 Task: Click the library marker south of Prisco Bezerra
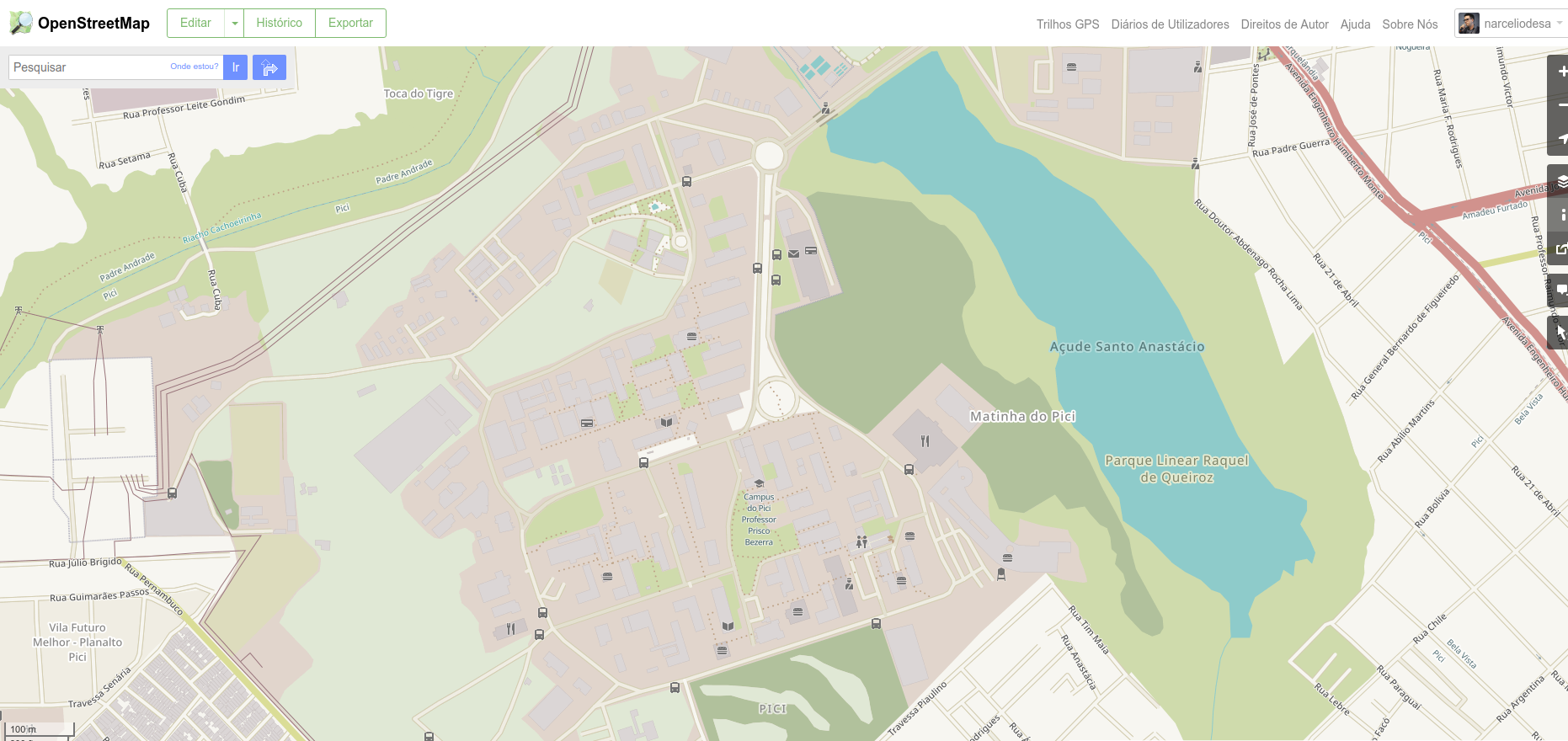(x=728, y=626)
